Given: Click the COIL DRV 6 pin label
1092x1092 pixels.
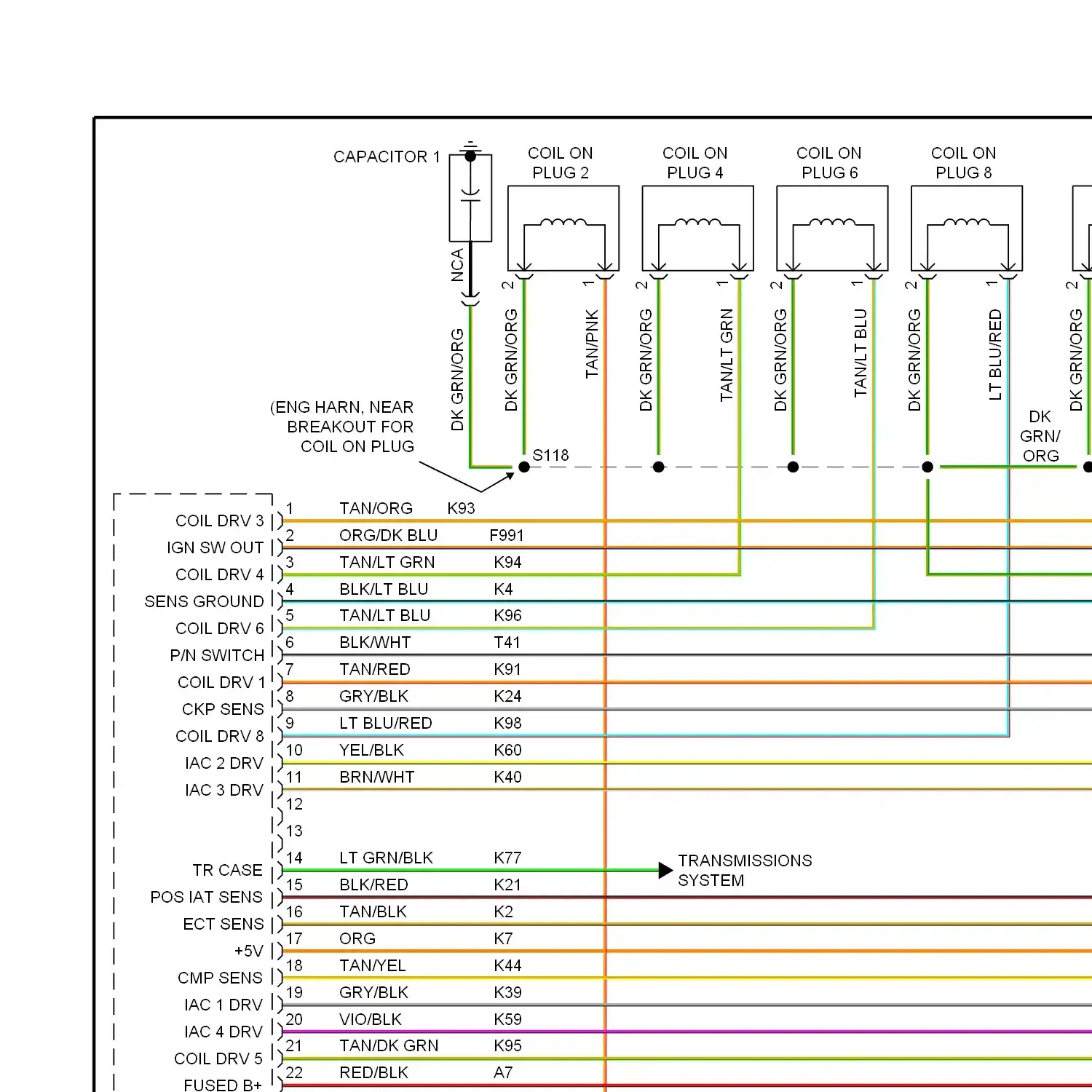Looking at the screenshot, I should pos(220,628).
